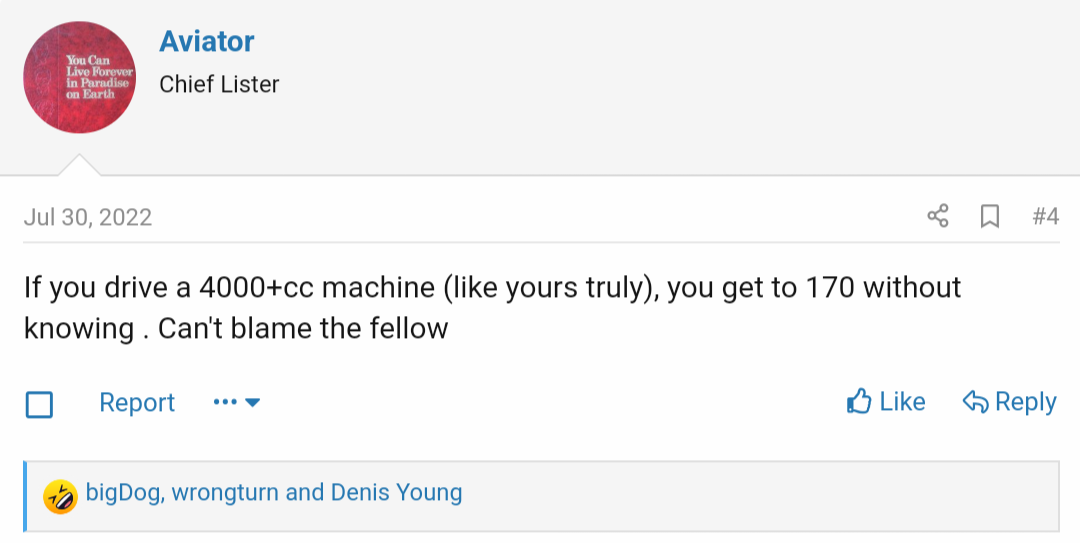Click the Jul 30, 2022 post date
Image resolution: width=1080 pixels, height=543 pixels.
tap(88, 217)
